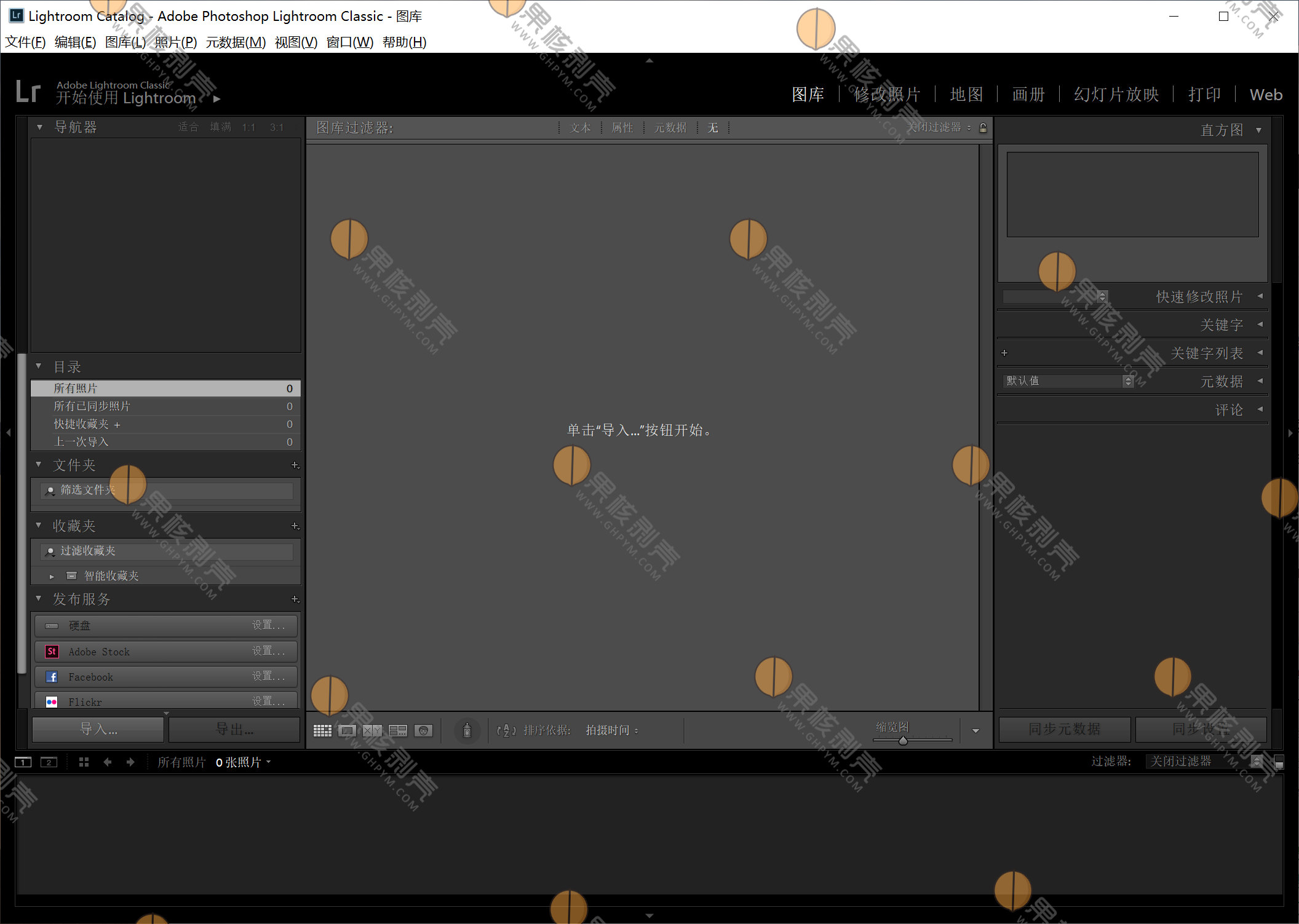Image resolution: width=1299 pixels, height=924 pixels.
Task: Collapse the 收藏夹 collections panel
Action: click(39, 525)
